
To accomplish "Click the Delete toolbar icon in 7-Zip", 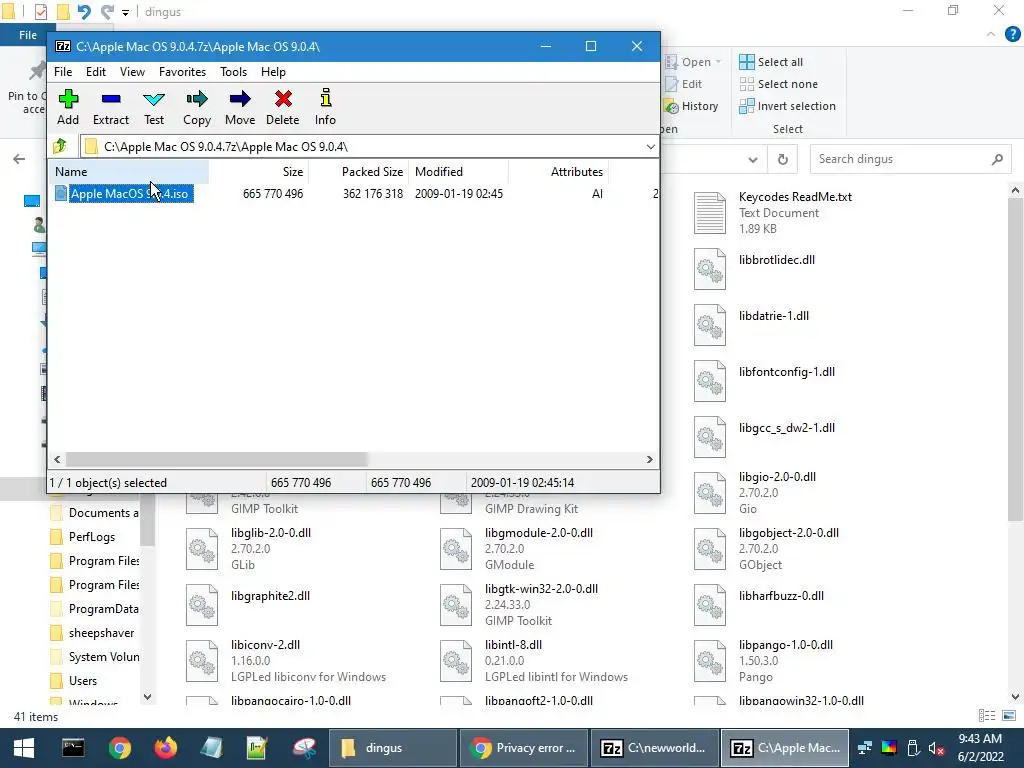I will click(x=283, y=107).
